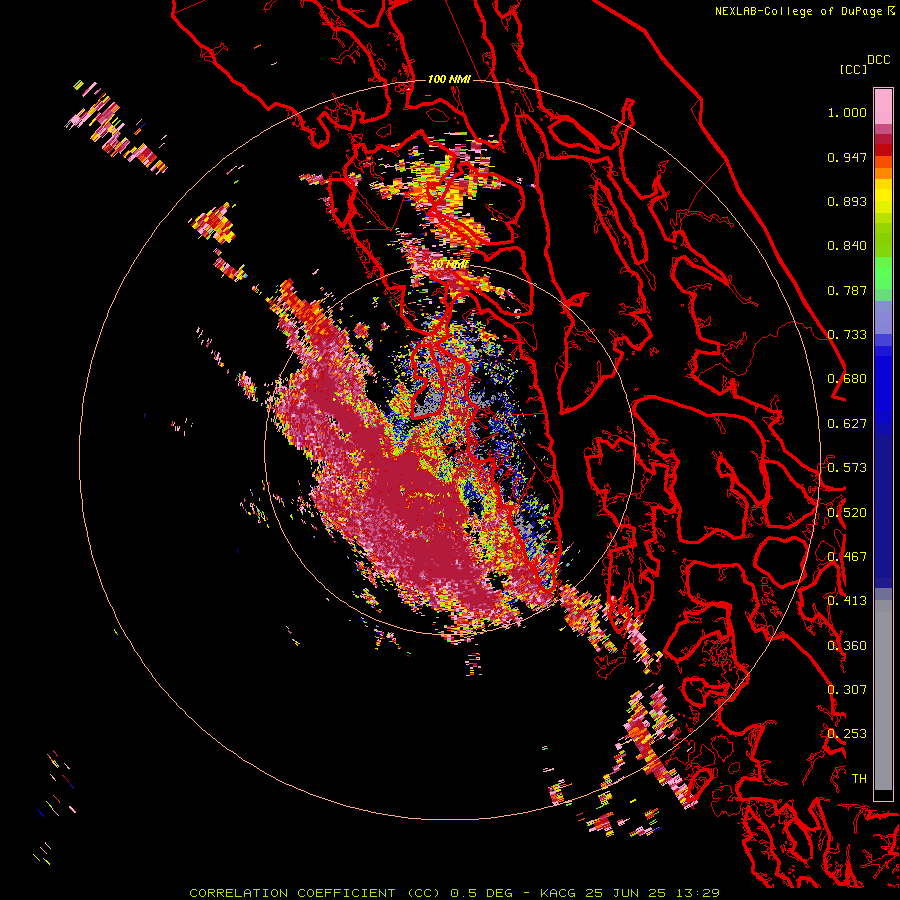Click the Correlation Coefficient caption at bottom
Image resolution: width=900 pixels, height=900 pixels.
point(454,893)
